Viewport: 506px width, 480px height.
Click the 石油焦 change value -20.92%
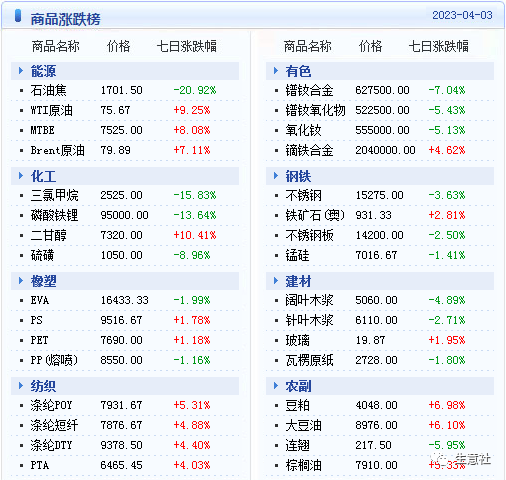pos(195,90)
